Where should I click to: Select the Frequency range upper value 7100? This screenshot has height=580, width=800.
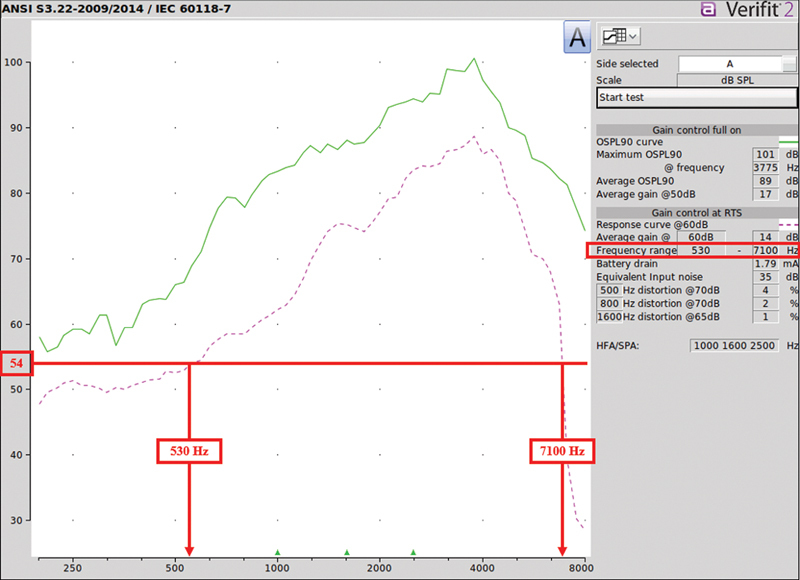pos(765,250)
